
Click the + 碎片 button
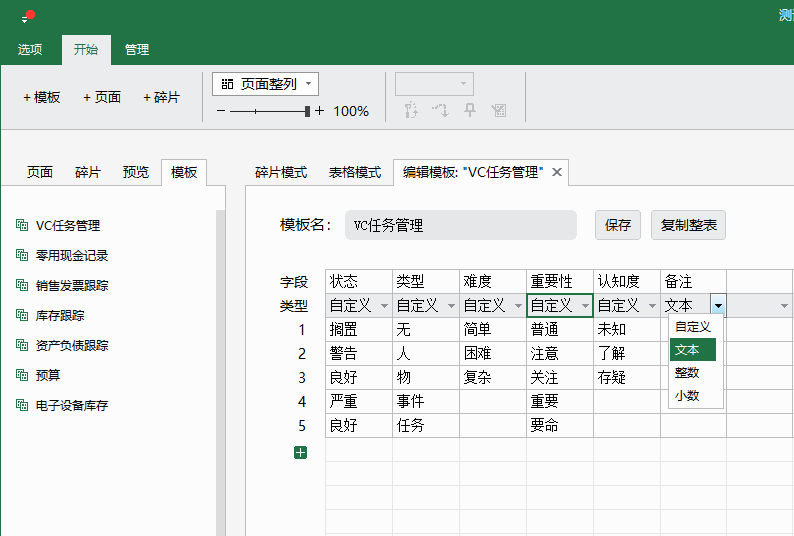pyautogui.click(x=162, y=97)
